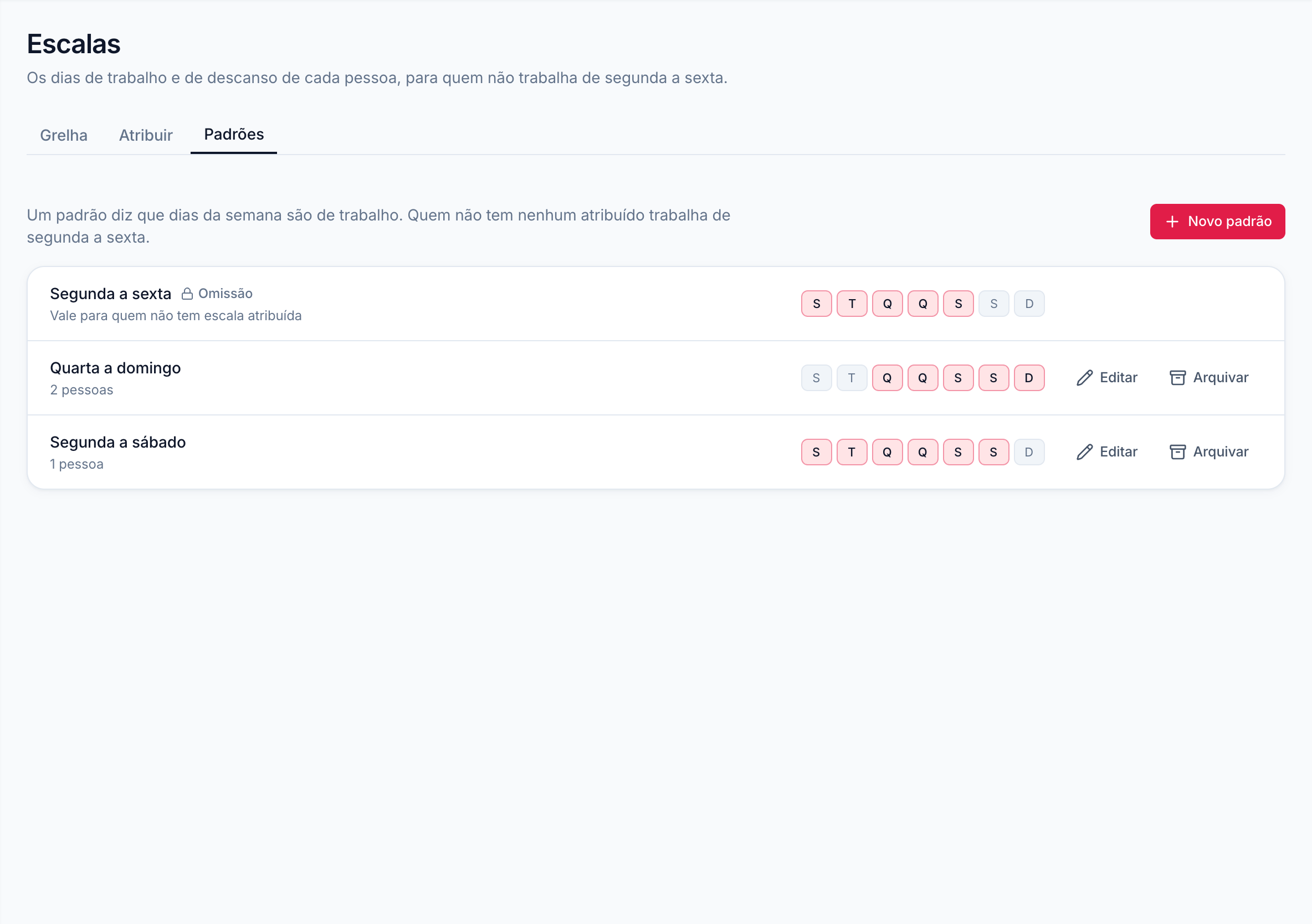
Task: Click Editar text for Quarta a domingo
Action: coord(1118,378)
